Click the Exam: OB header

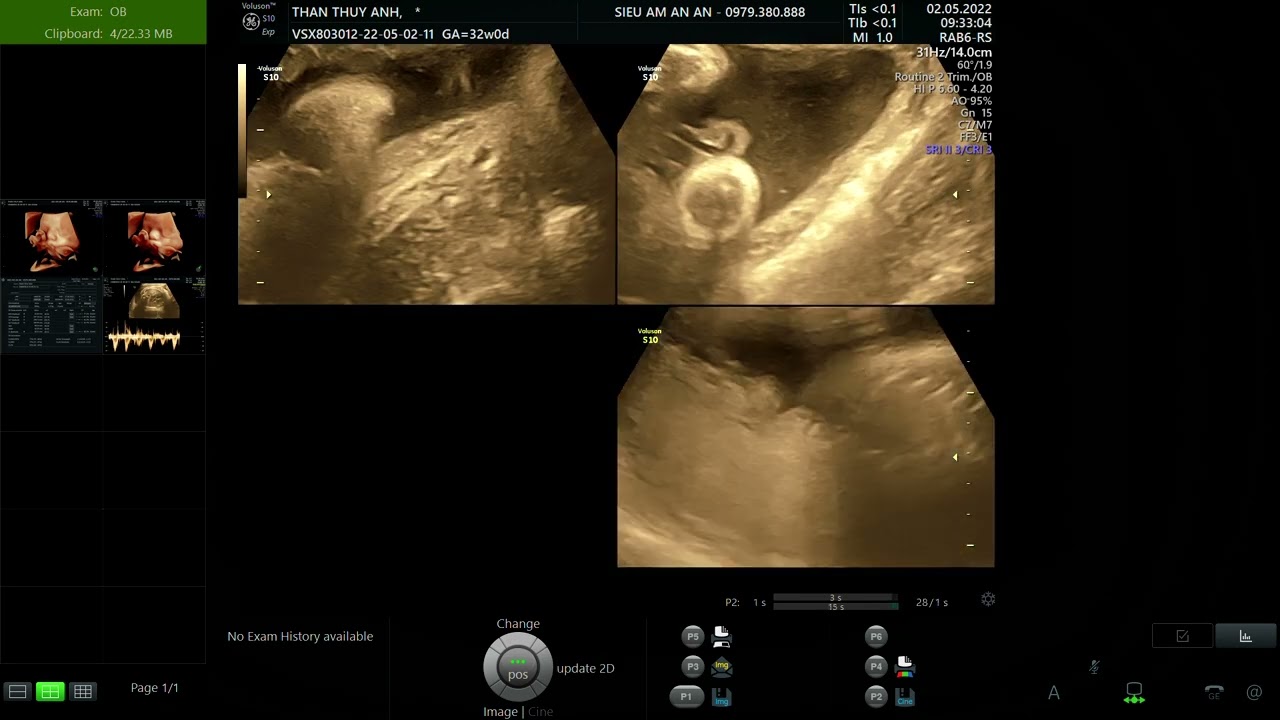tap(98, 12)
